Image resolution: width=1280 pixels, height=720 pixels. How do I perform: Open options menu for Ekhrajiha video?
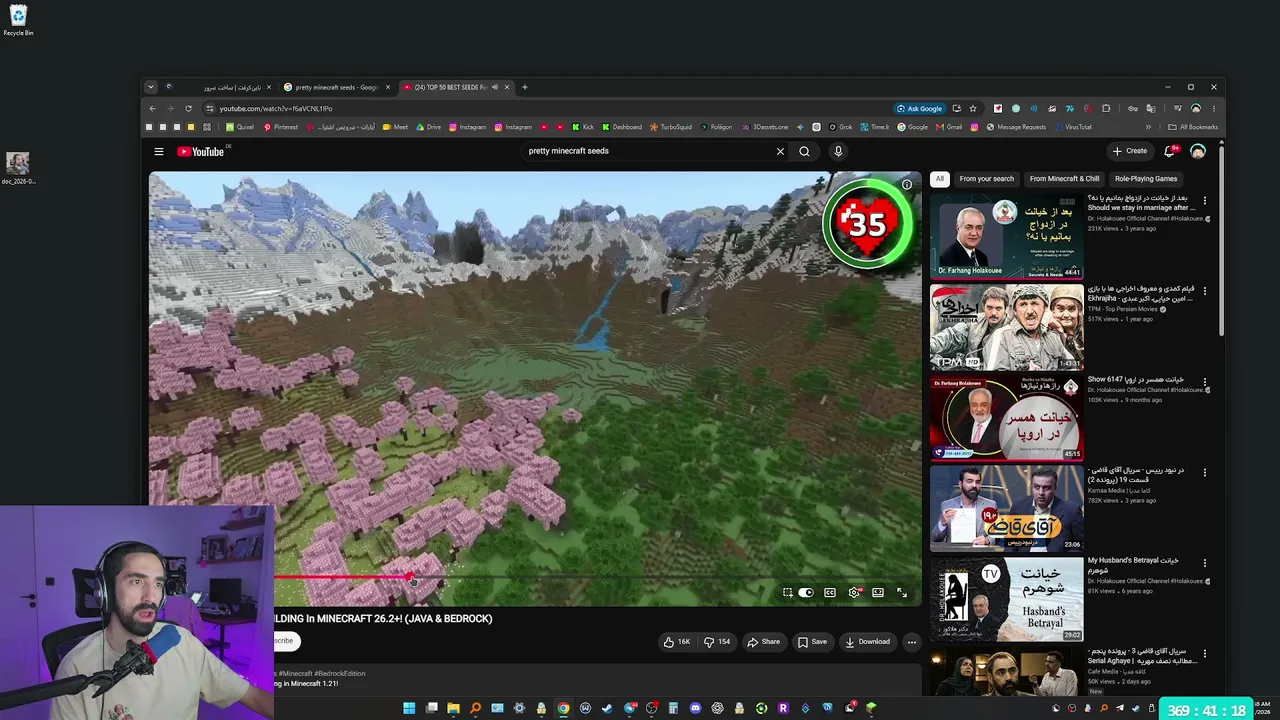(1204, 291)
